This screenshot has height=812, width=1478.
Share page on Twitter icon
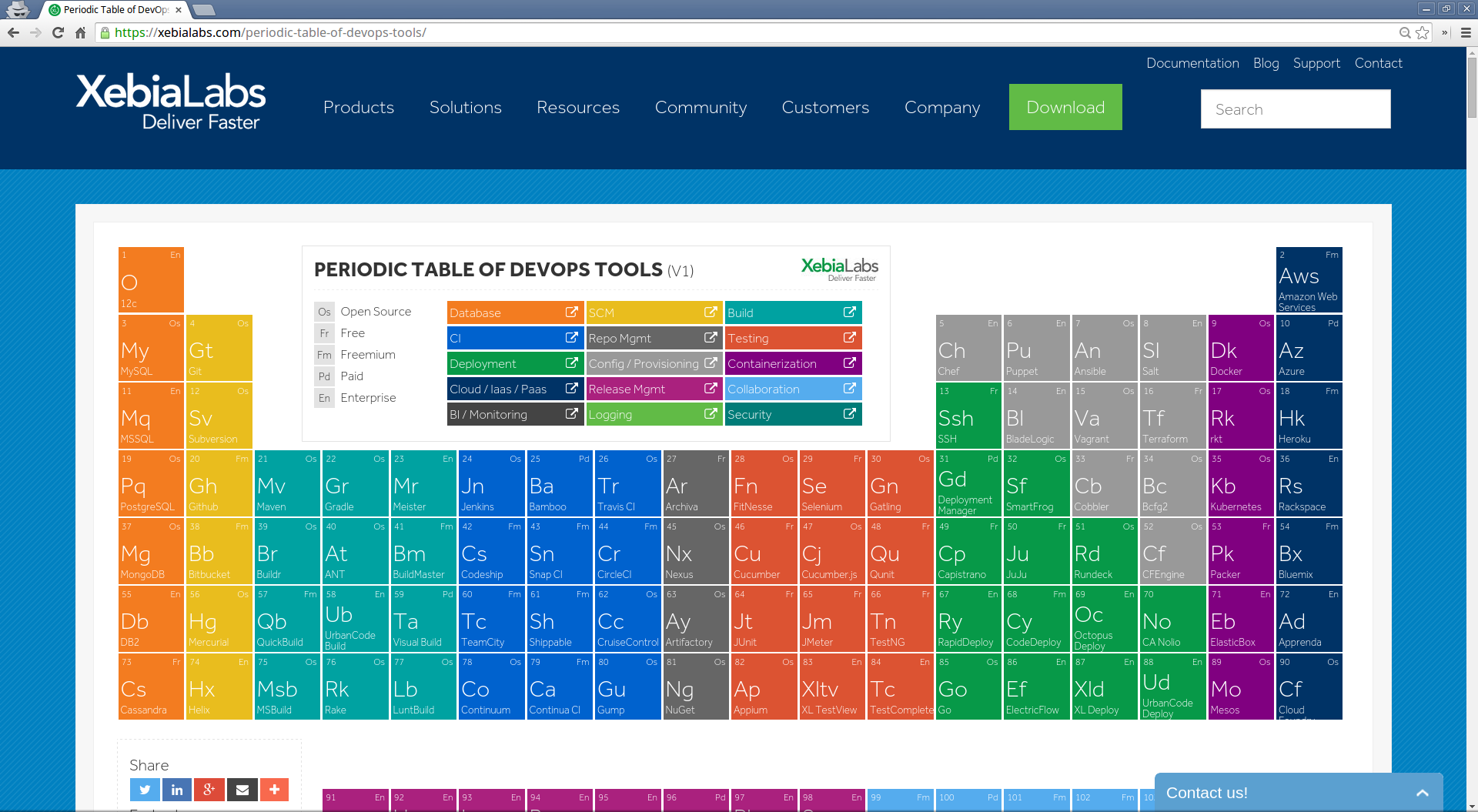pos(145,789)
